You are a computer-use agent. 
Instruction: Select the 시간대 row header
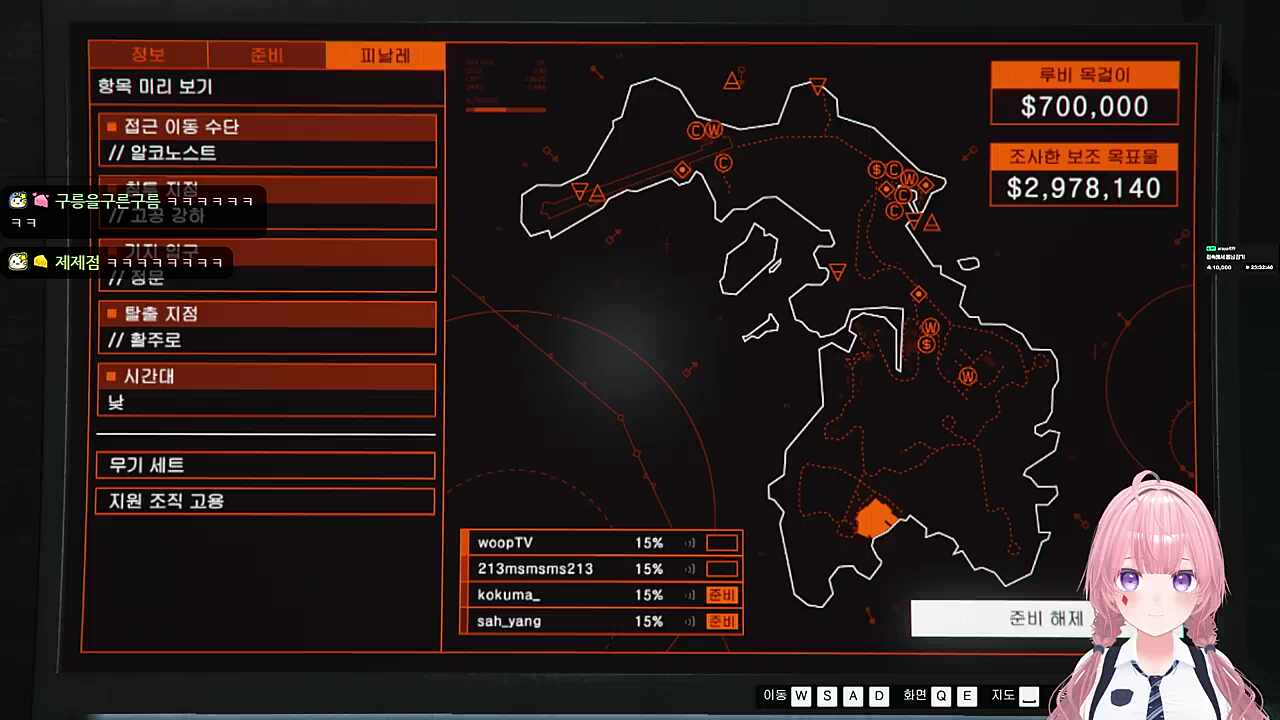click(267, 376)
